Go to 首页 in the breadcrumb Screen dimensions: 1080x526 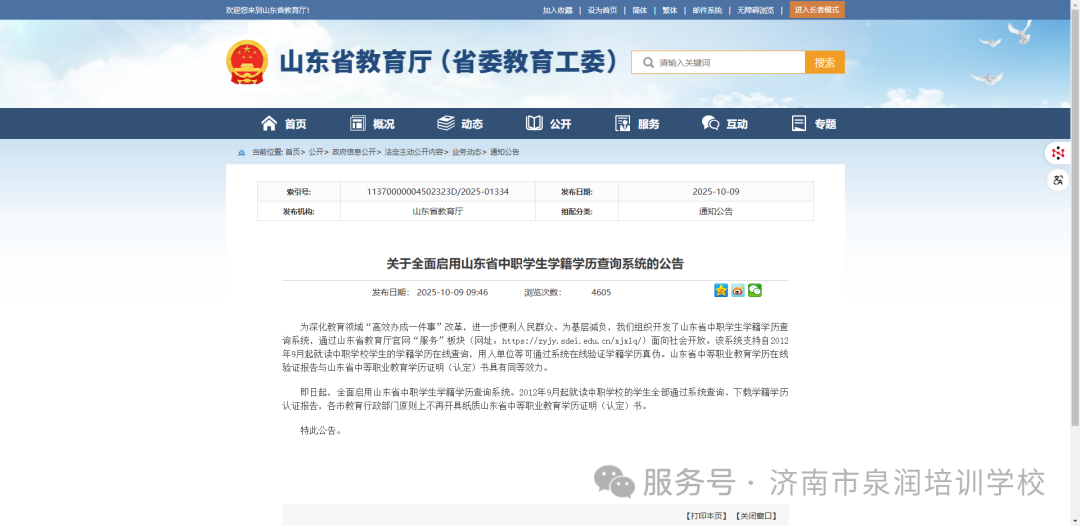293,152
